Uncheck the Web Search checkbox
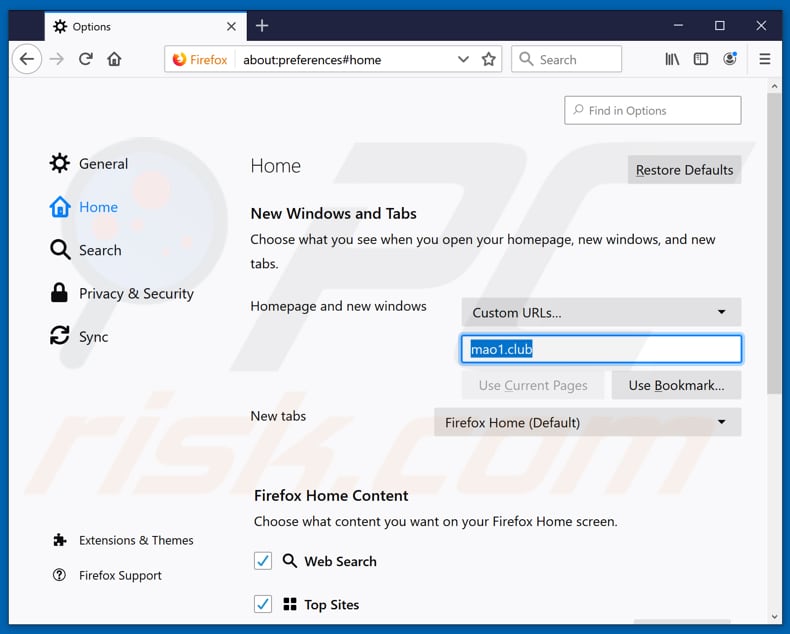 tap(262, 560)
